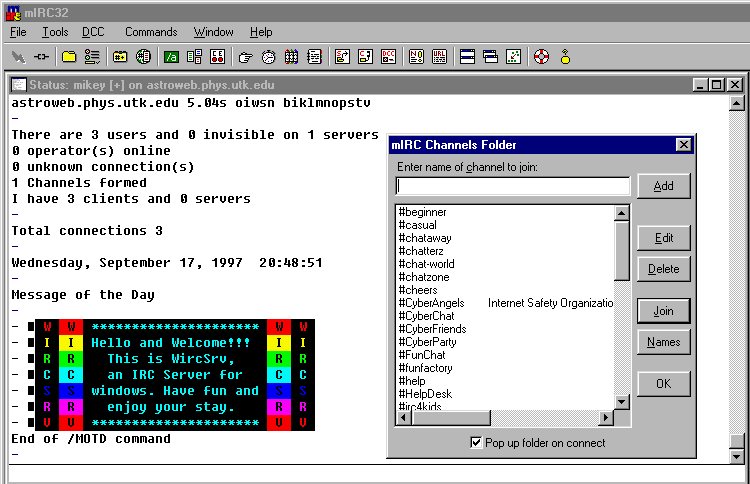Viewport: 750px width, 484px height.
Task: Open the timer clock toolbar icon
Action: click(268, 57)
